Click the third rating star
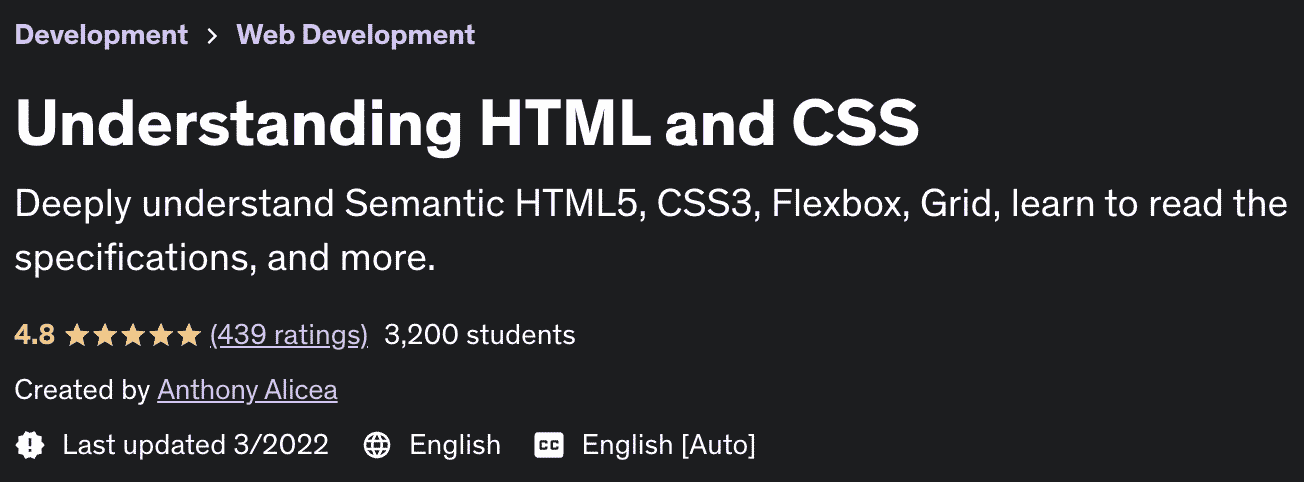Viewport: 1304px width, 482px height. pos(133,335)
